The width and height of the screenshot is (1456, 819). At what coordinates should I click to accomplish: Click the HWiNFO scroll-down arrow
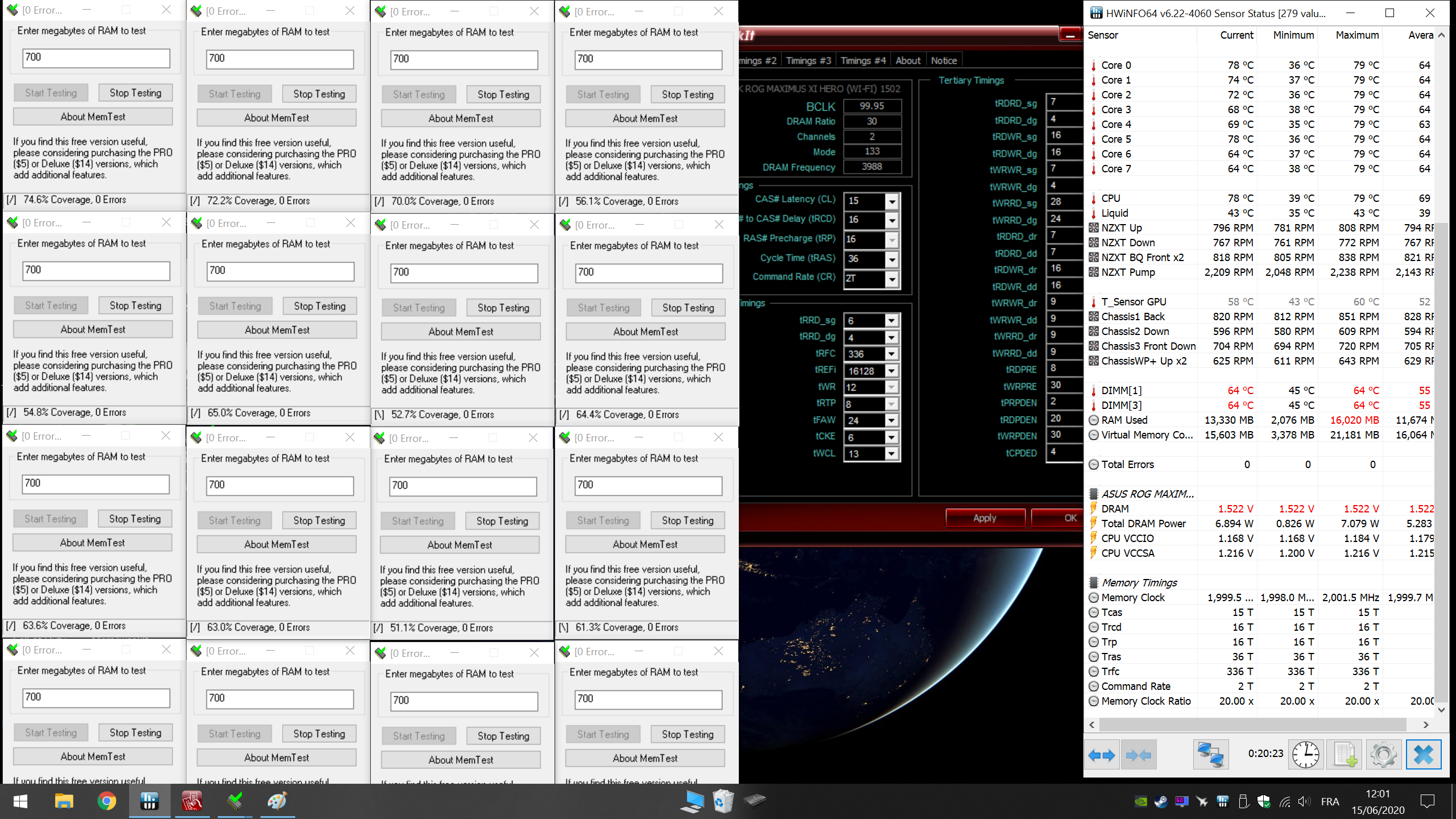coord(1441,709)
